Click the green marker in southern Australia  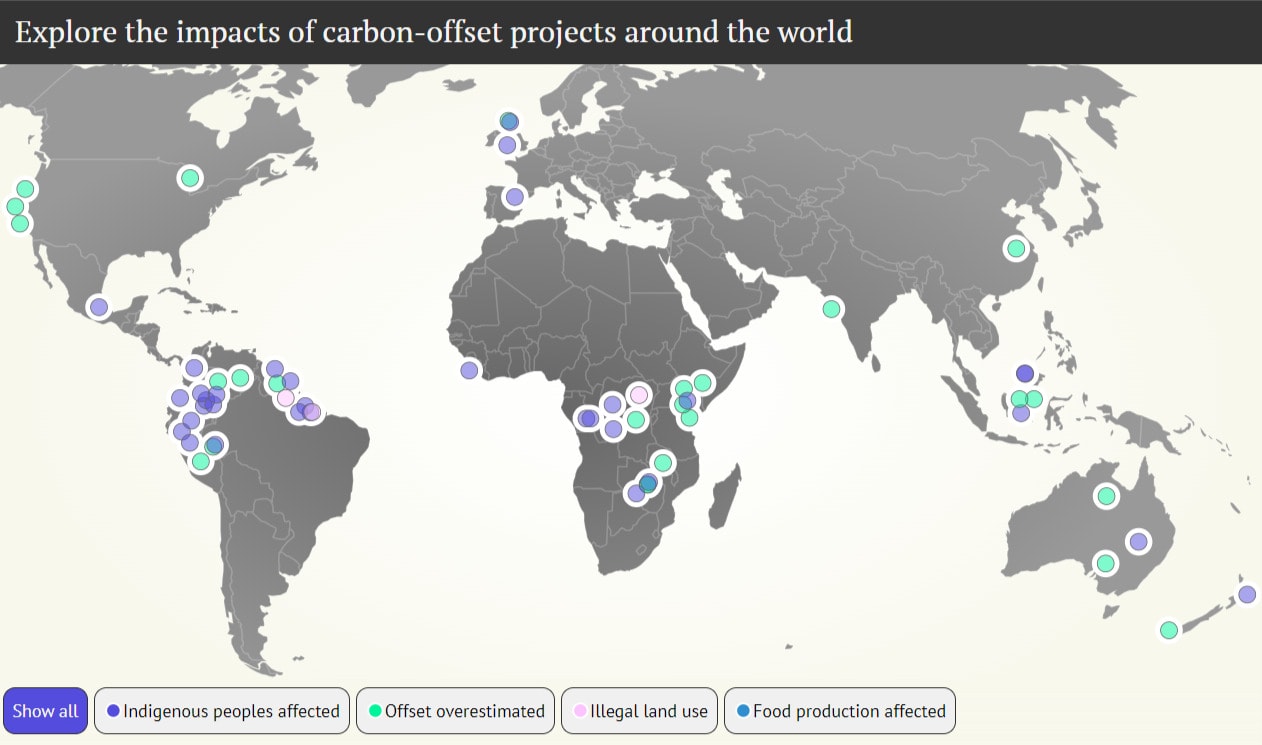pos(1105,563)
